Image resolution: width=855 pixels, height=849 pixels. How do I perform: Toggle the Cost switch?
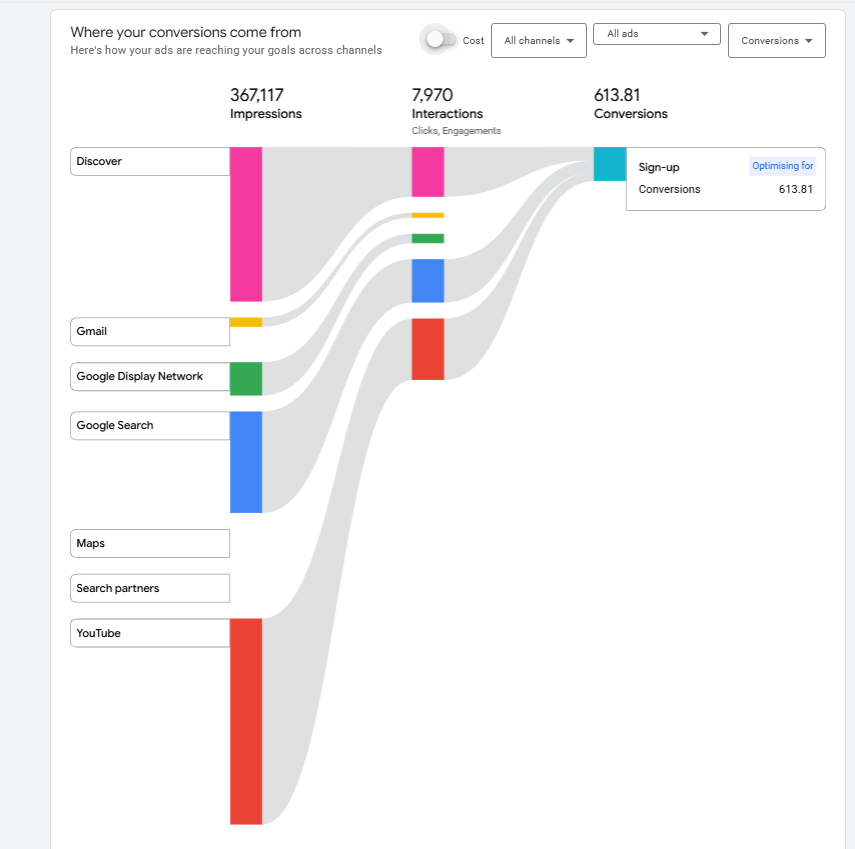point(439,40)
